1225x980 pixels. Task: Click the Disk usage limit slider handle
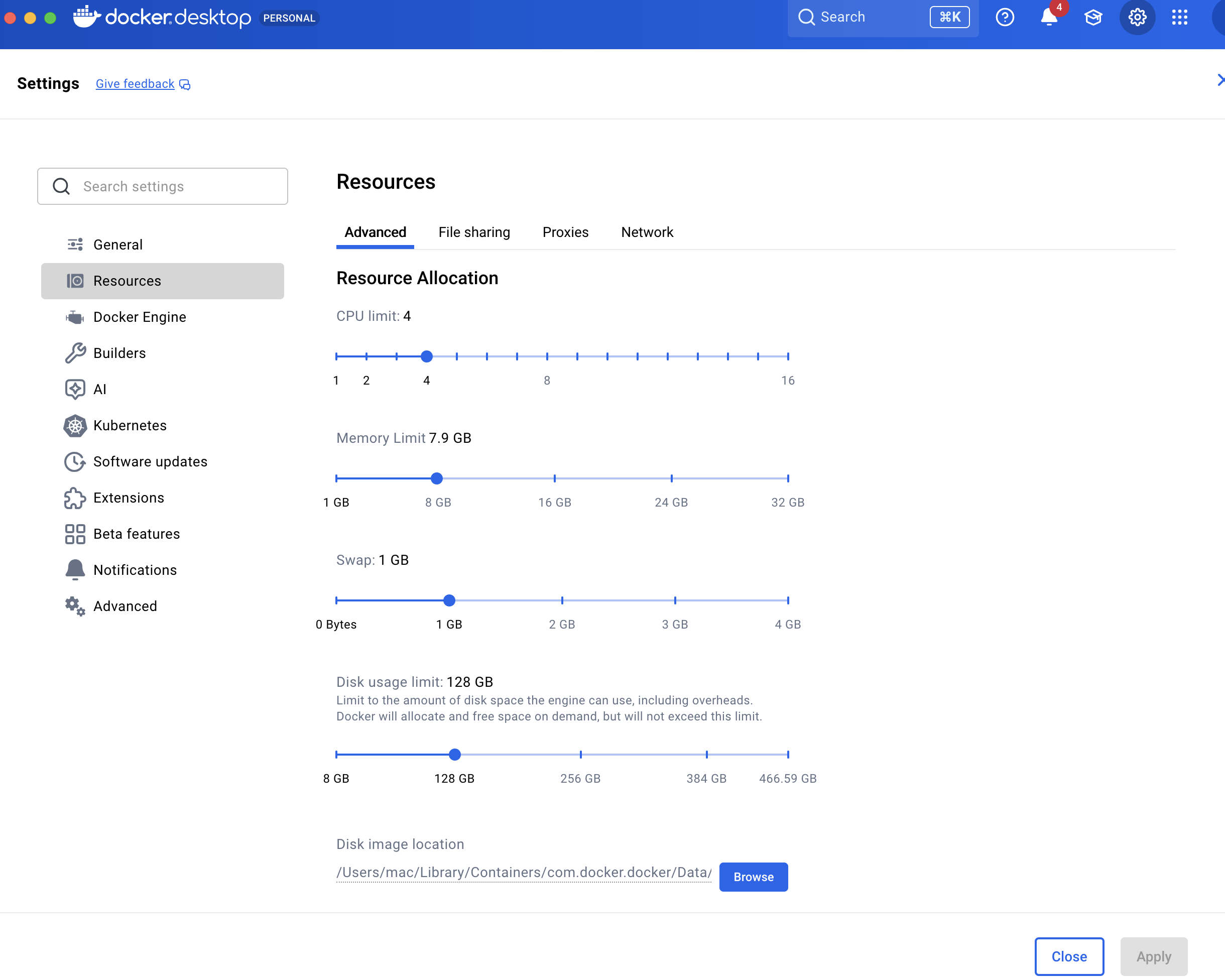[x=454, y=755]
